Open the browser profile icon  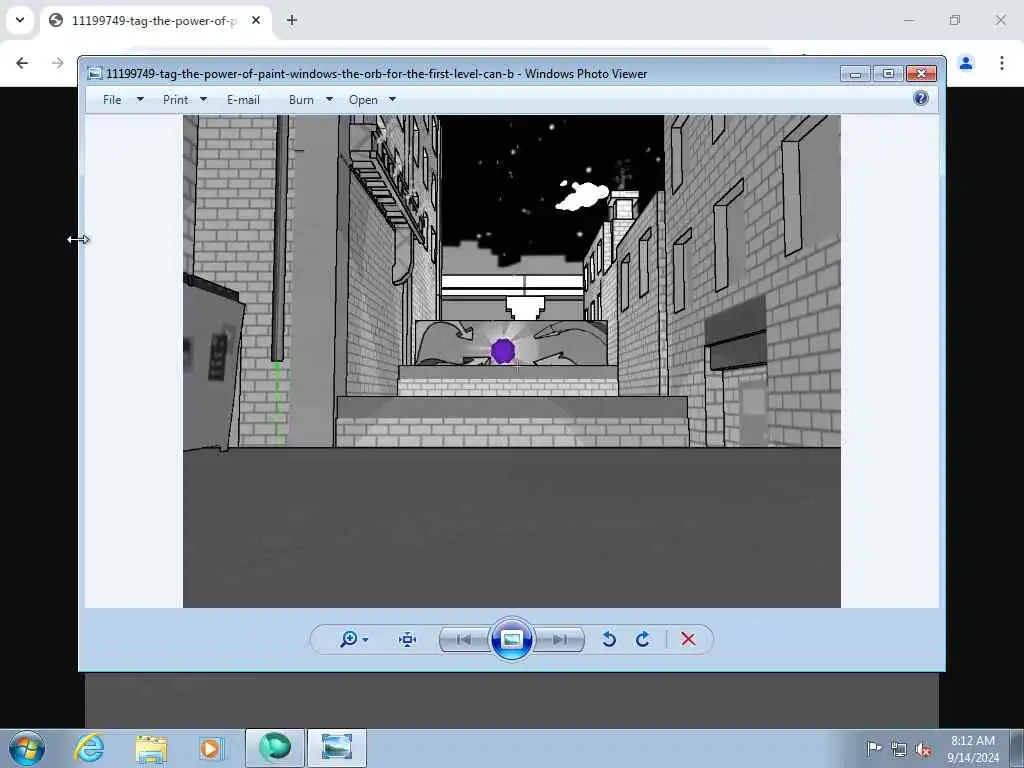point(966,63)
